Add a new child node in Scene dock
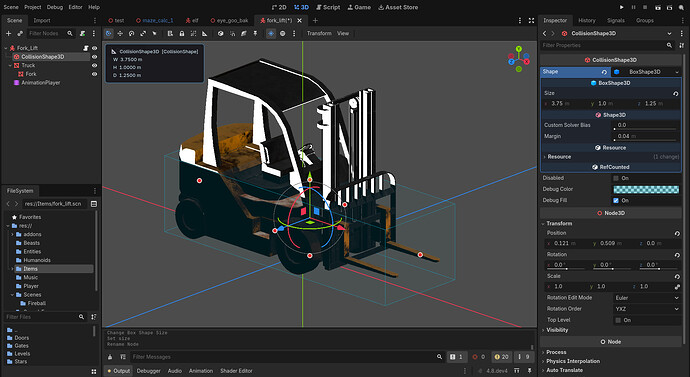This screenshot has width=690, height=377. pos(8,33)
